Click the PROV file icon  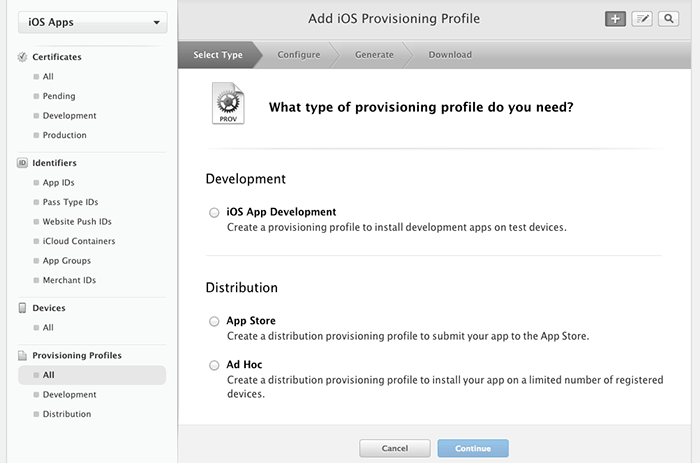227,105
